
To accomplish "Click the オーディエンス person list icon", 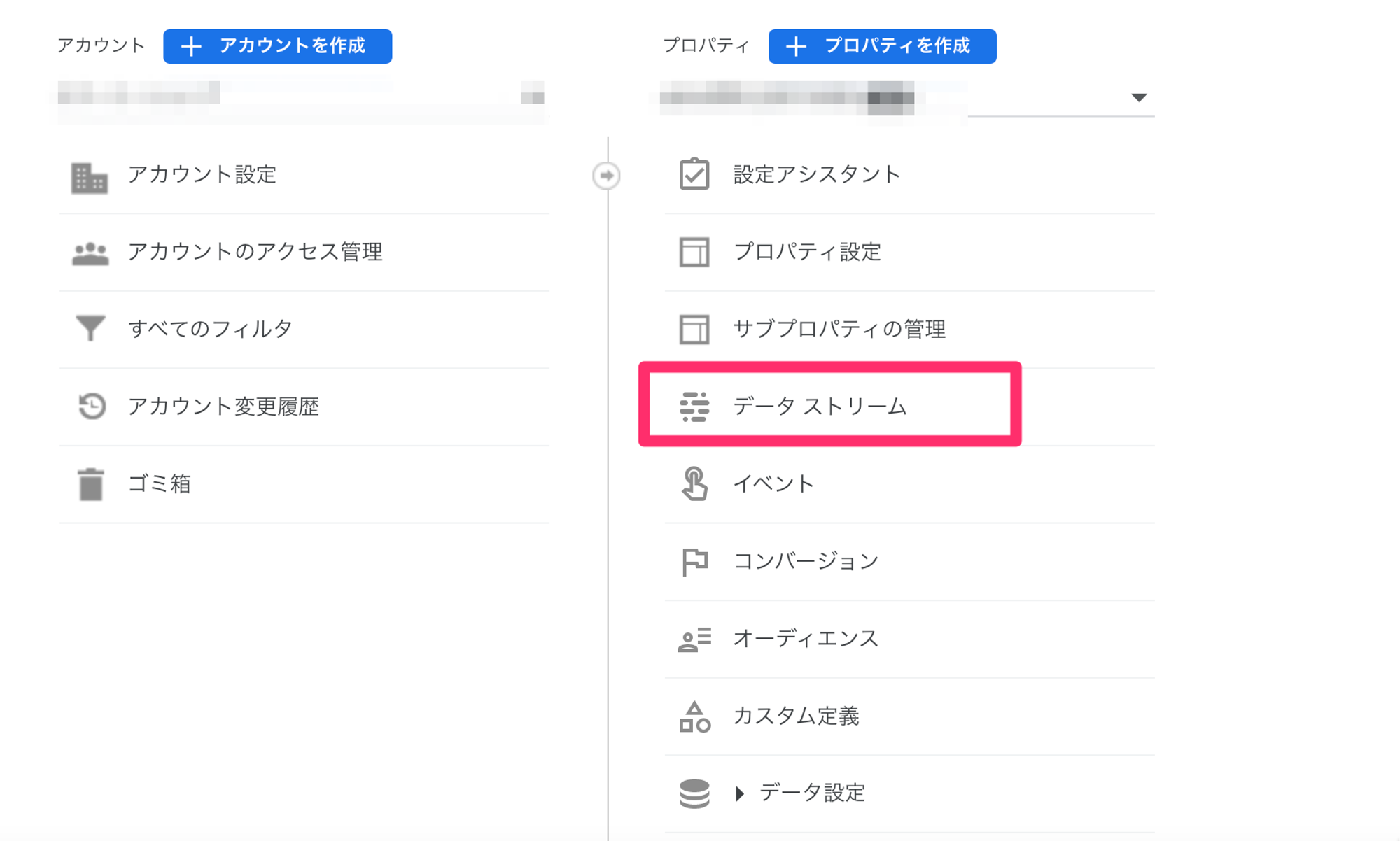I will pos(694,639).
